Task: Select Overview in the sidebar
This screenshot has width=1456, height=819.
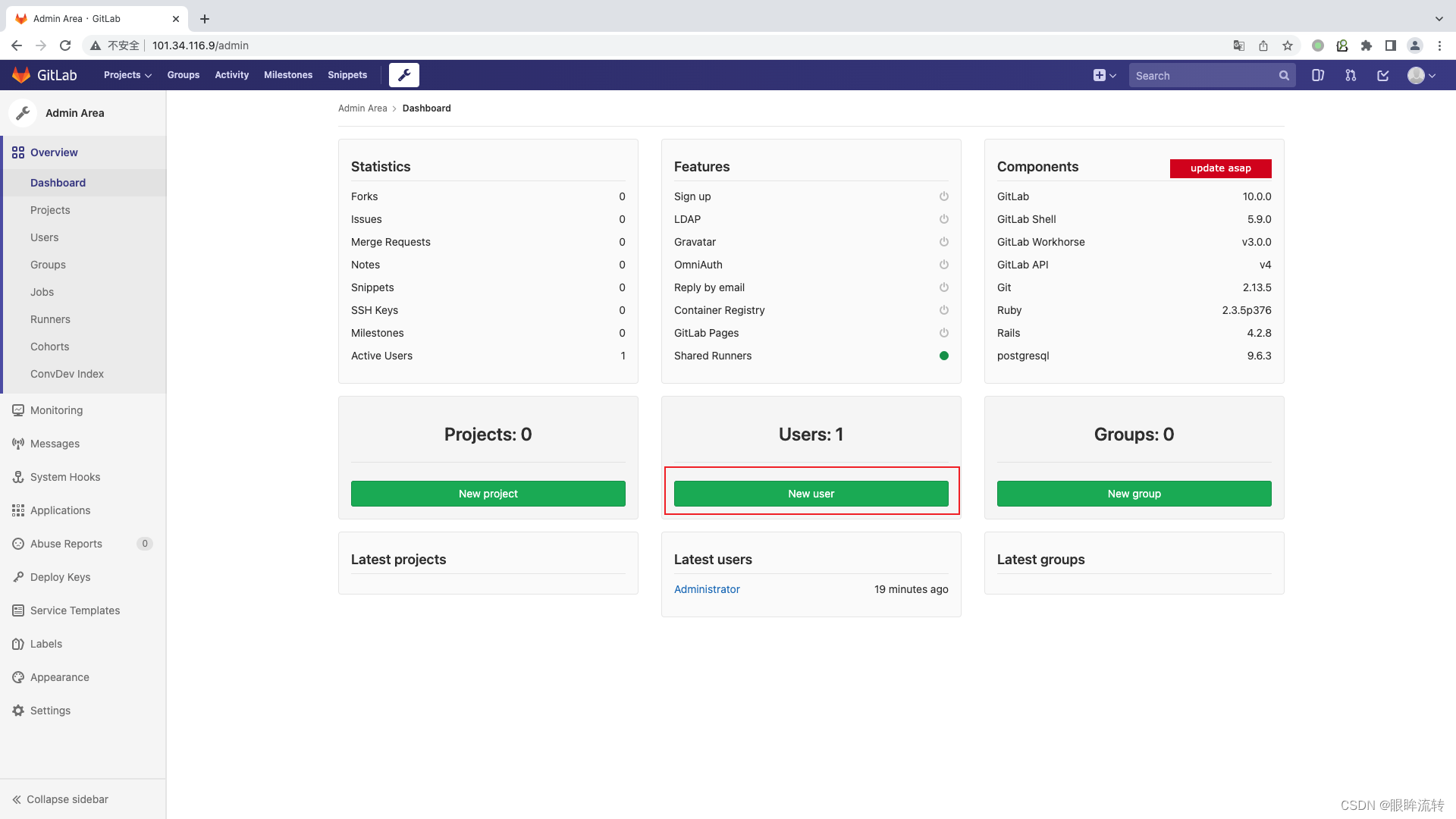Action: tap(83, 152)
